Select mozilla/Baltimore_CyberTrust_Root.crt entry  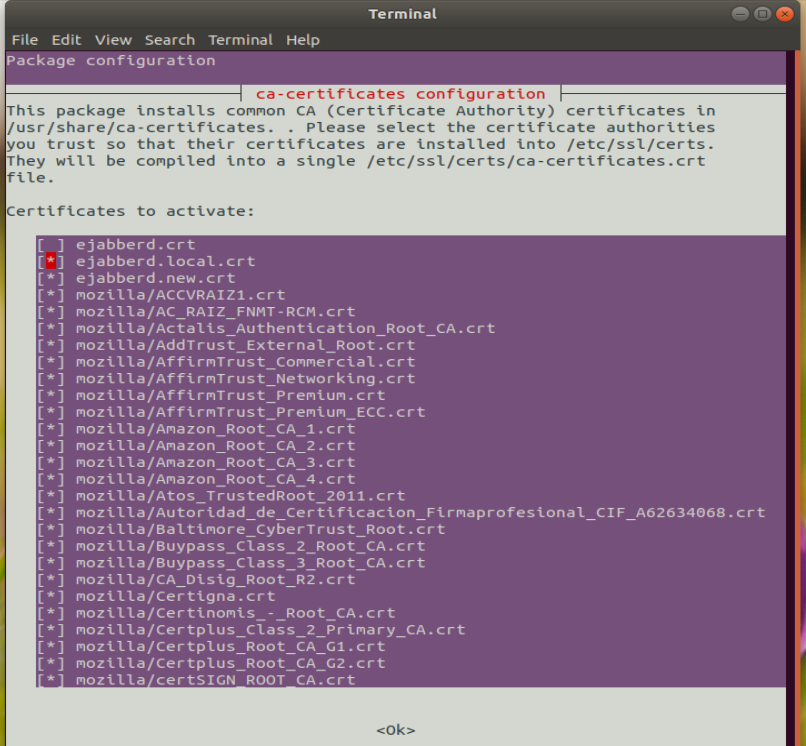click(x=261, y=530)
